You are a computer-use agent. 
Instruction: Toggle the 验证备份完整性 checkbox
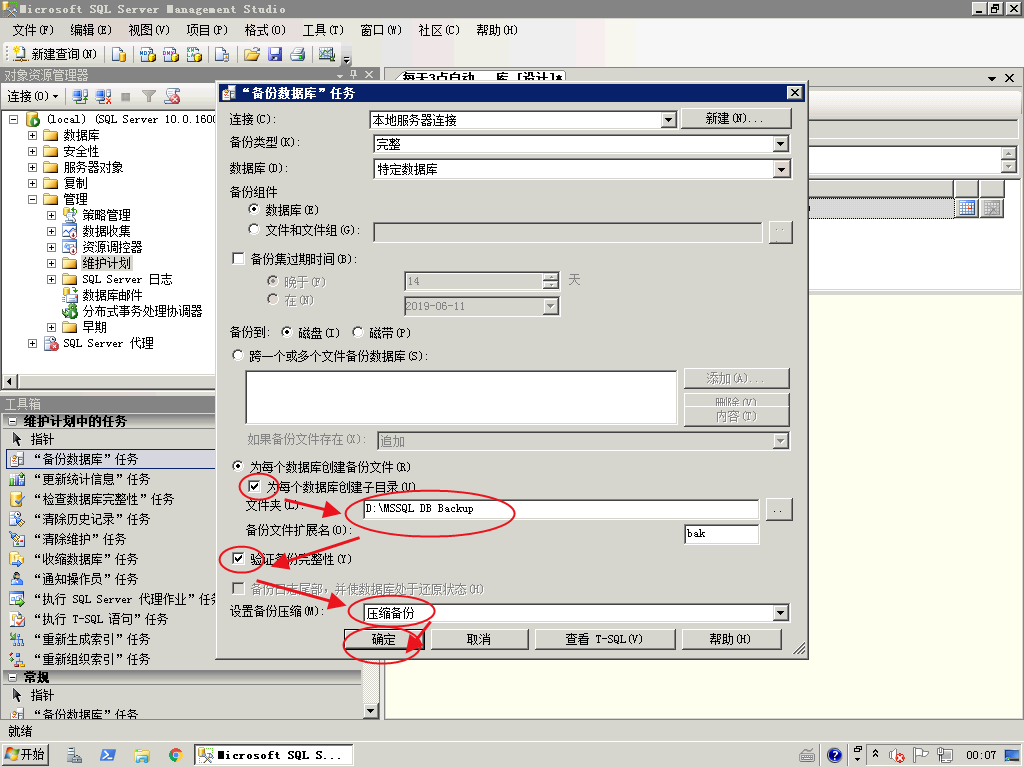click(x=238, y=559)
